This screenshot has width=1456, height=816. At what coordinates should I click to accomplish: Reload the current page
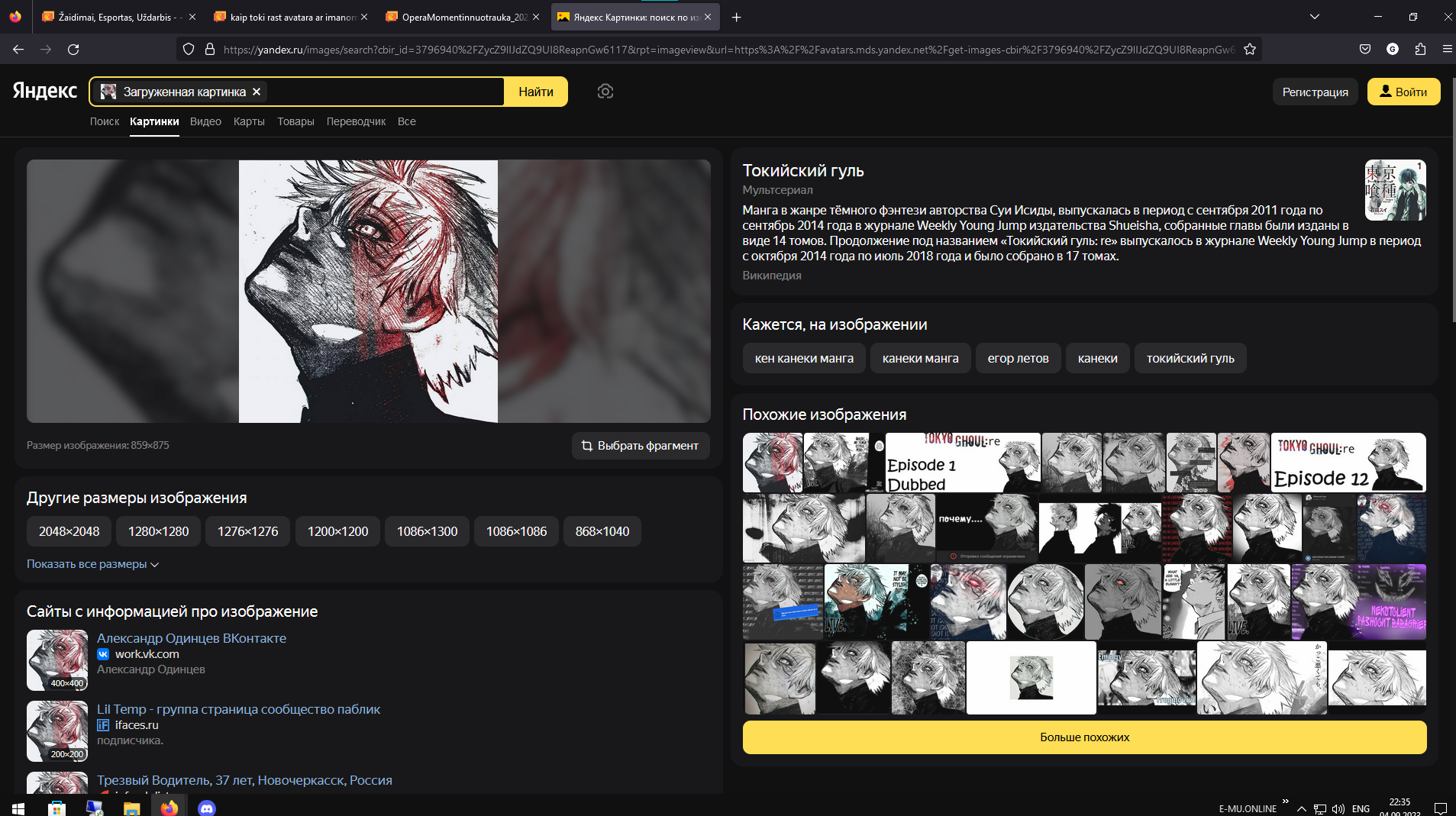(73, 50)
